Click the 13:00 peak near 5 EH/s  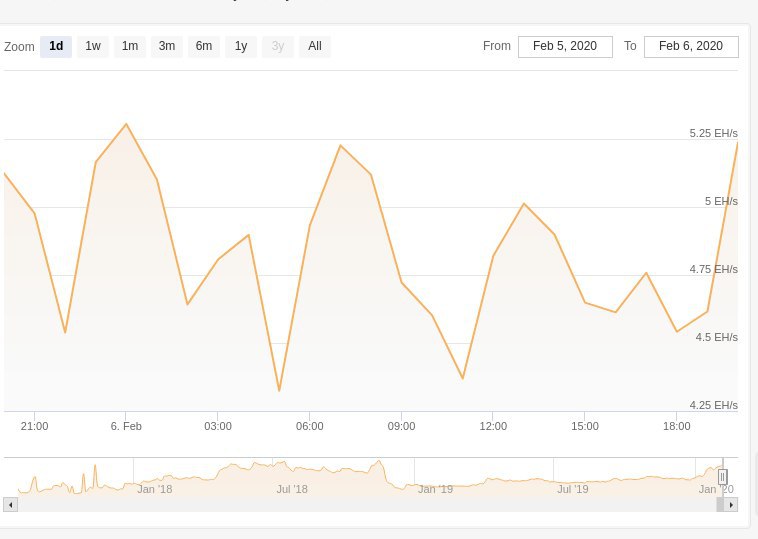pos(524,204)
